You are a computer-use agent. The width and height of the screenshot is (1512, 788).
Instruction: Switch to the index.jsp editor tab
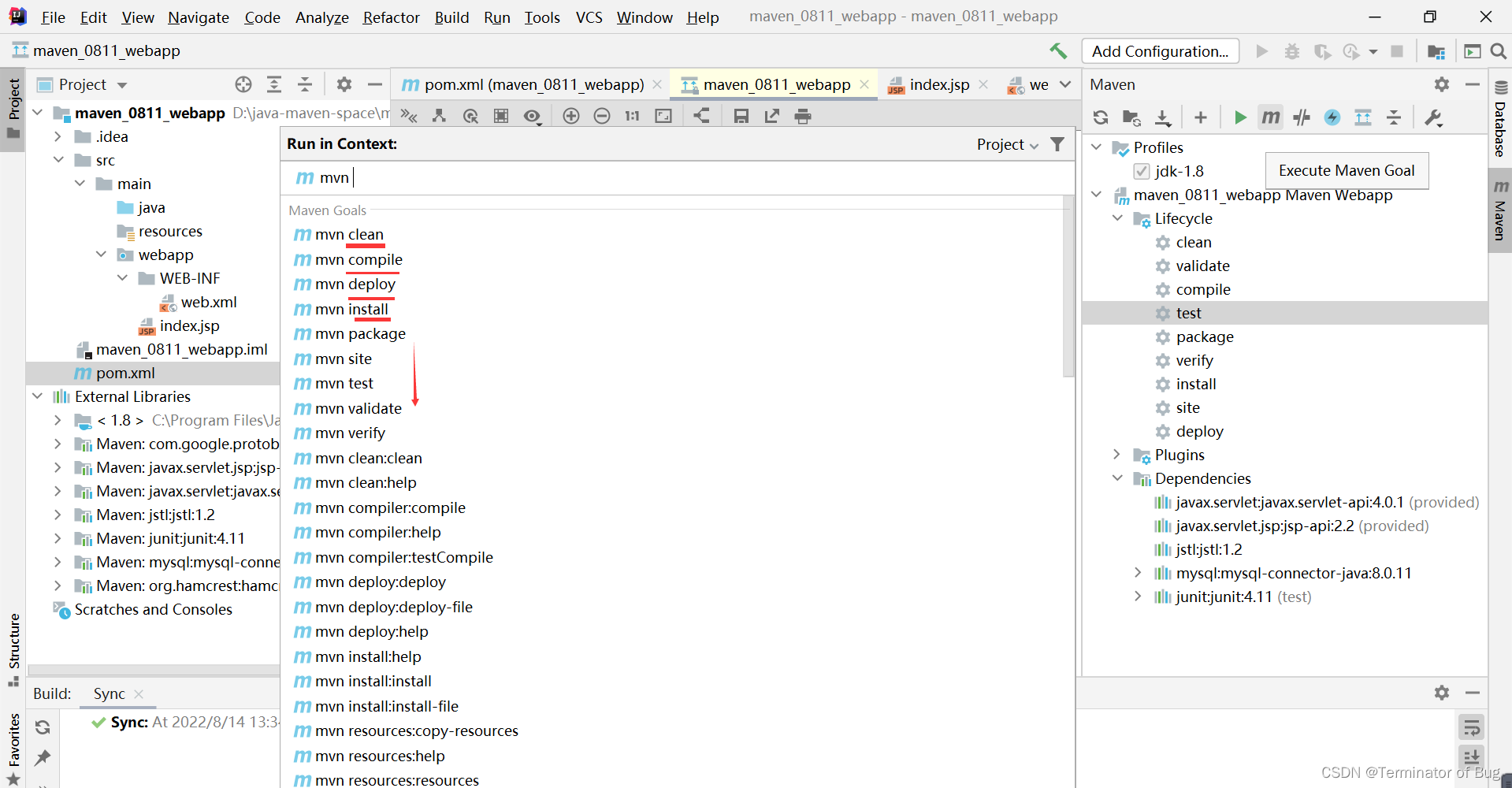[938, 84]
